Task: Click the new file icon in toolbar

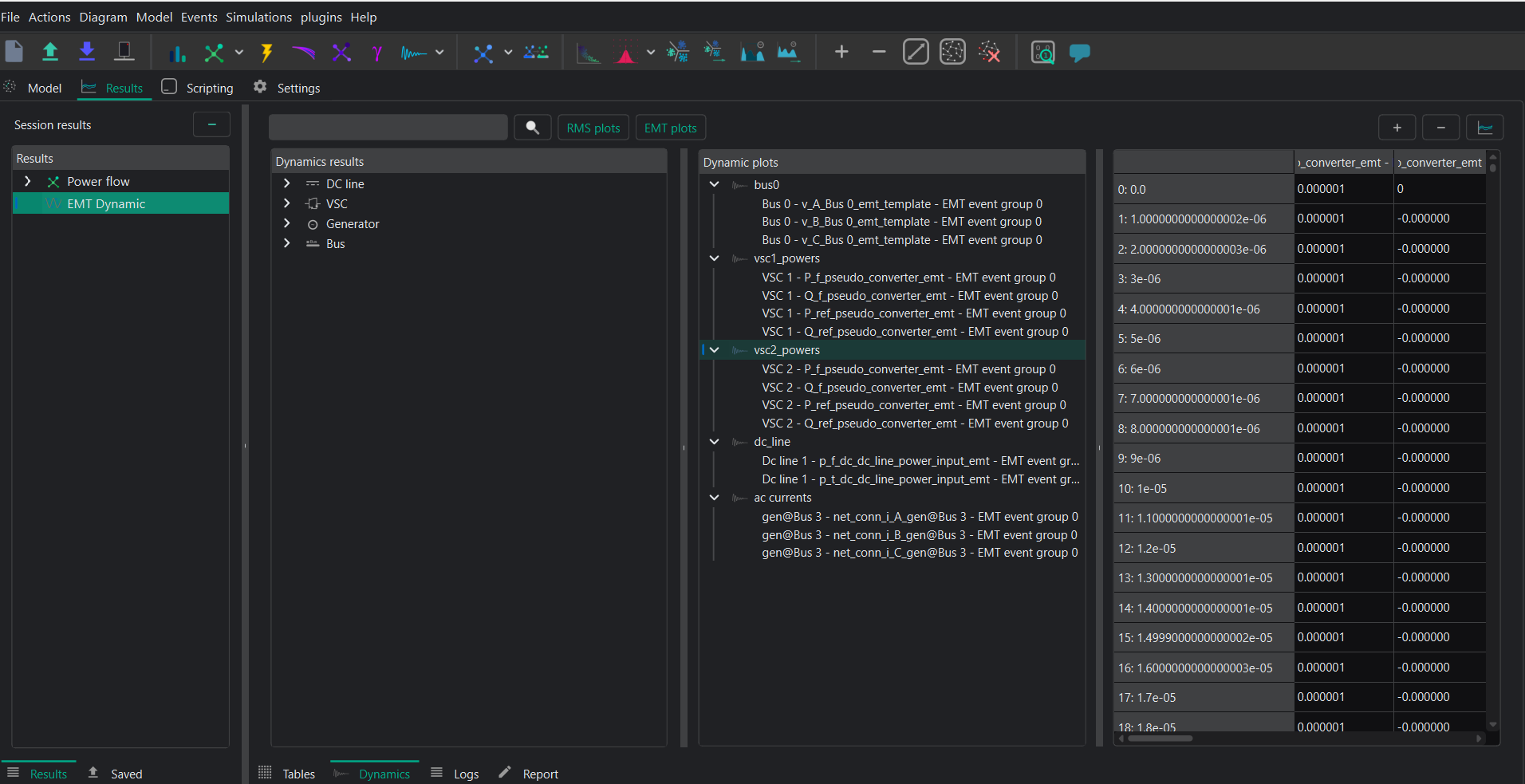Action: pos(14,52)
